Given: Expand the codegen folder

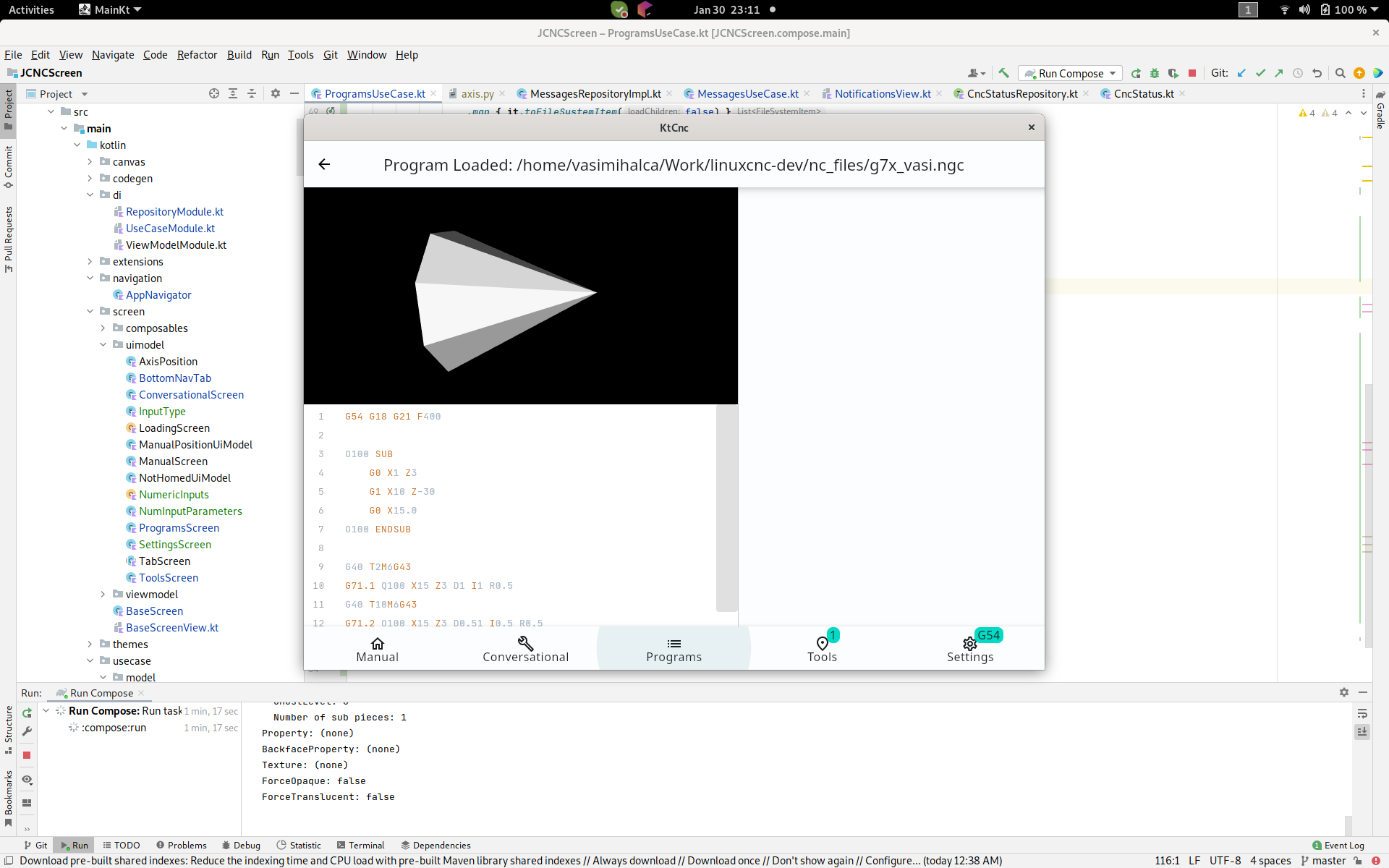Looking at the screenshot, I should coord(90,178).
